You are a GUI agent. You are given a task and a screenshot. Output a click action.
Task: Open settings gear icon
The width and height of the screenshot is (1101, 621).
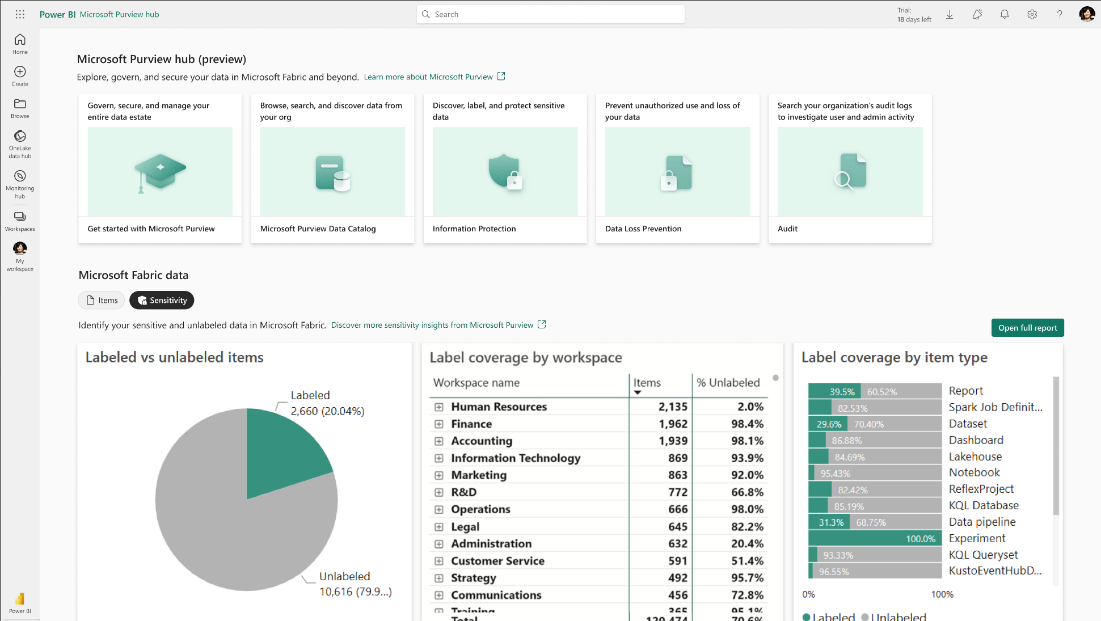pyautogui.click(x=1031, y=14)
